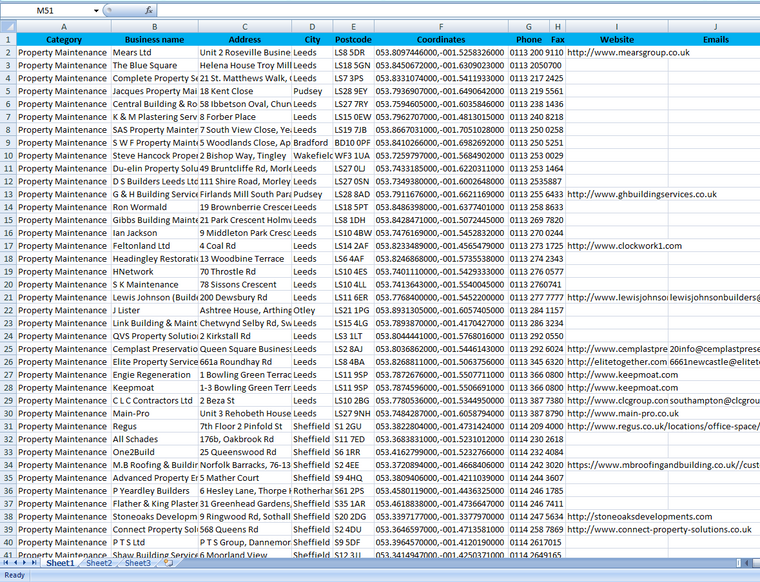Select the 70 Throstle Rd address cell
The width and height of the screenshot is (760, 582).
(245, 272)
